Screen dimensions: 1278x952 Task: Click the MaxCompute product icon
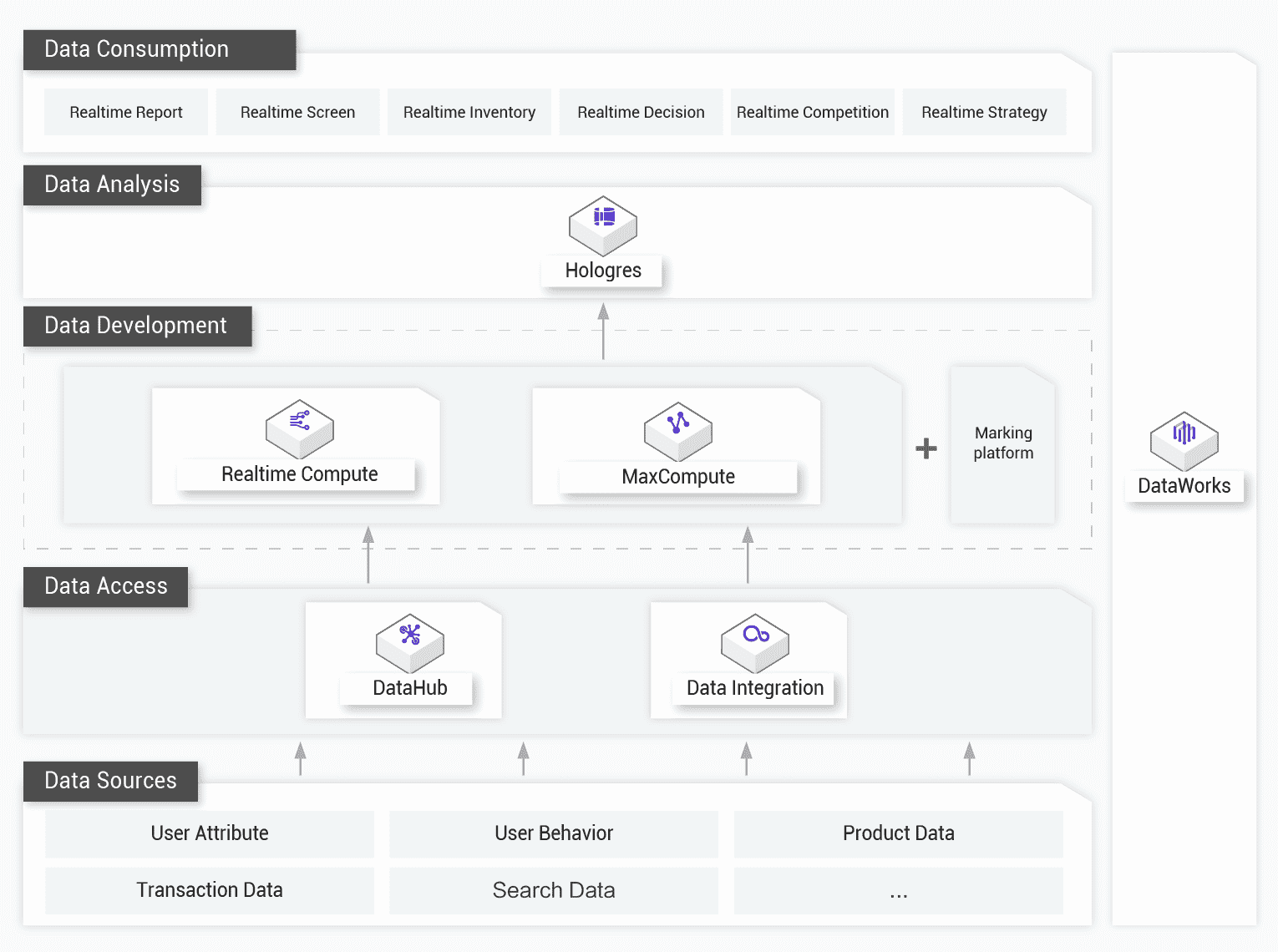point(678,430)
